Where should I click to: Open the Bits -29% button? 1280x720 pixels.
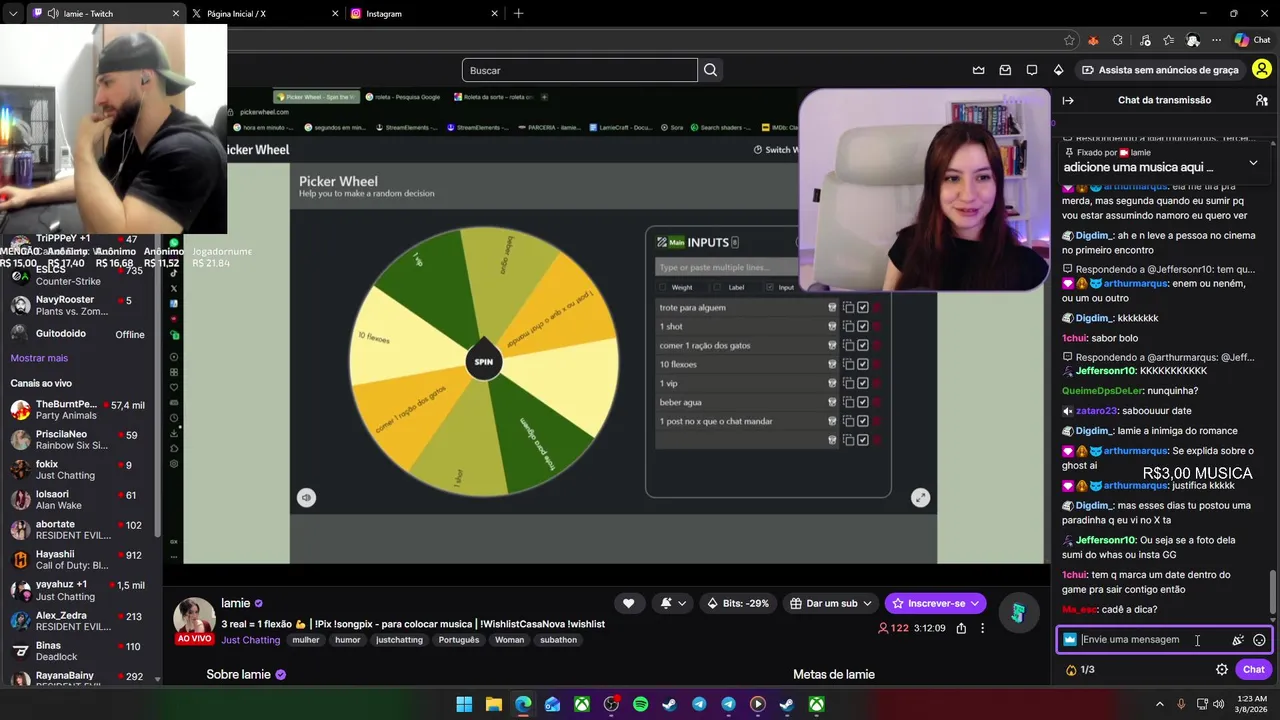point(738,603)
